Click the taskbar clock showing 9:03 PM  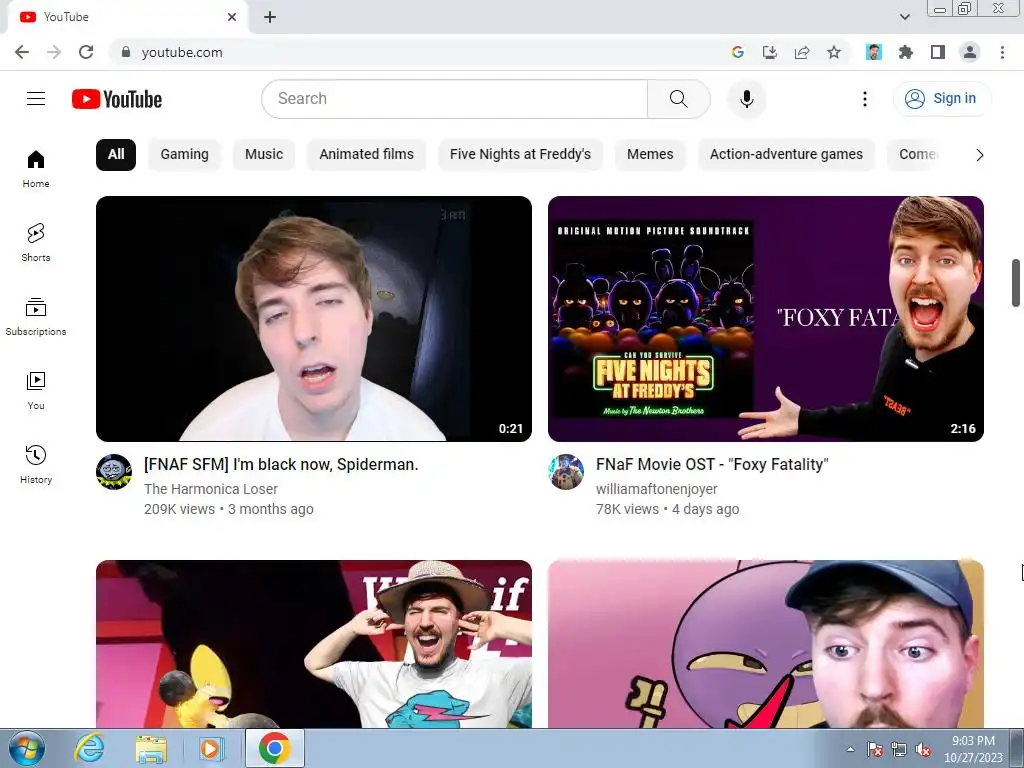tap(973, 748)
